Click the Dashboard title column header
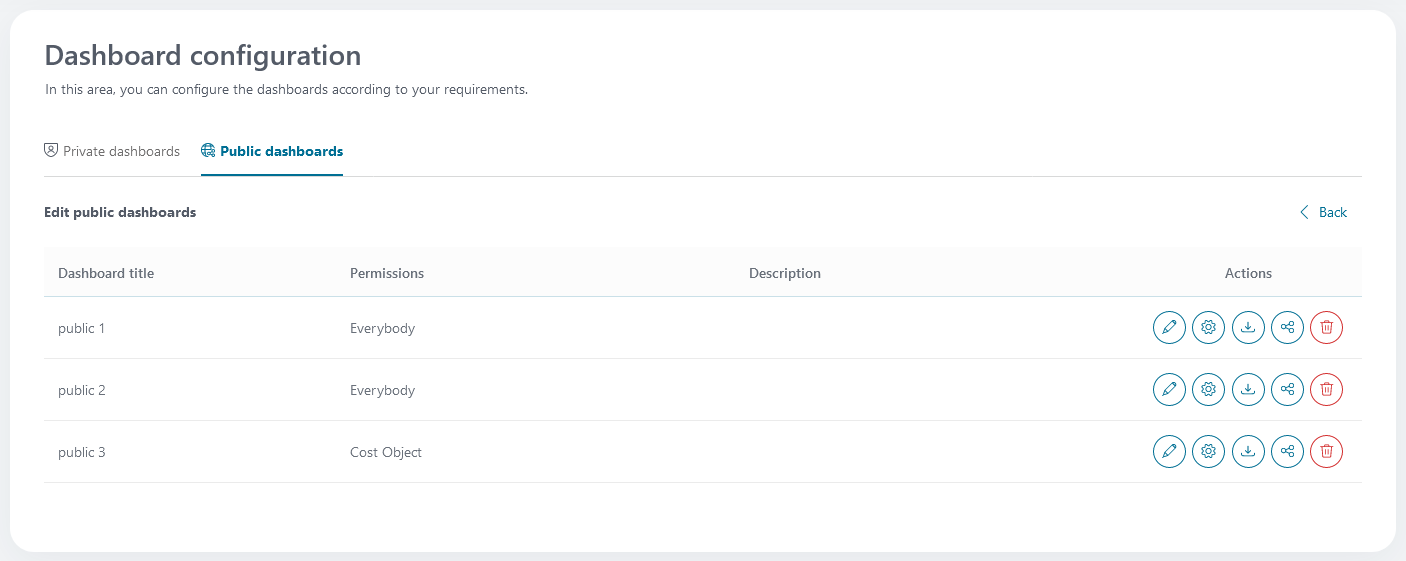1406x561 pixels. (106, 273)
